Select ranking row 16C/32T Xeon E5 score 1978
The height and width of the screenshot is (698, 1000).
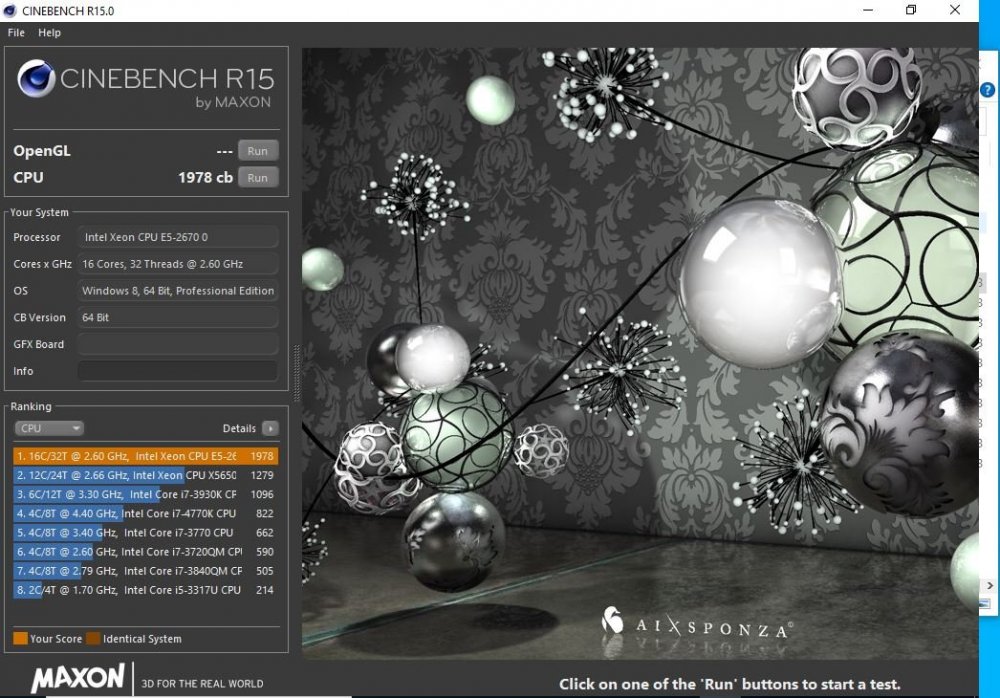coord(145,456)
